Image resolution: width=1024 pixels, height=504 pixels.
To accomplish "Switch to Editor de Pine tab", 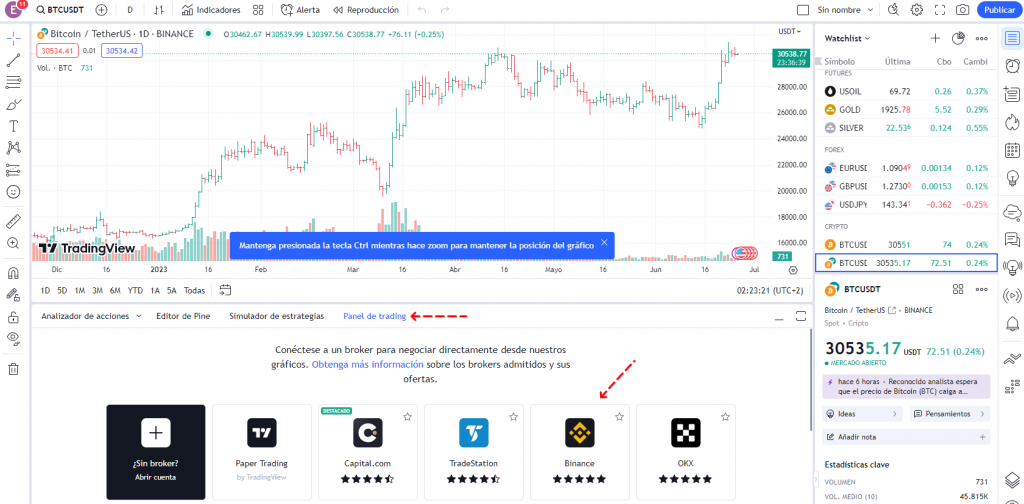I will tap(183, 316).
